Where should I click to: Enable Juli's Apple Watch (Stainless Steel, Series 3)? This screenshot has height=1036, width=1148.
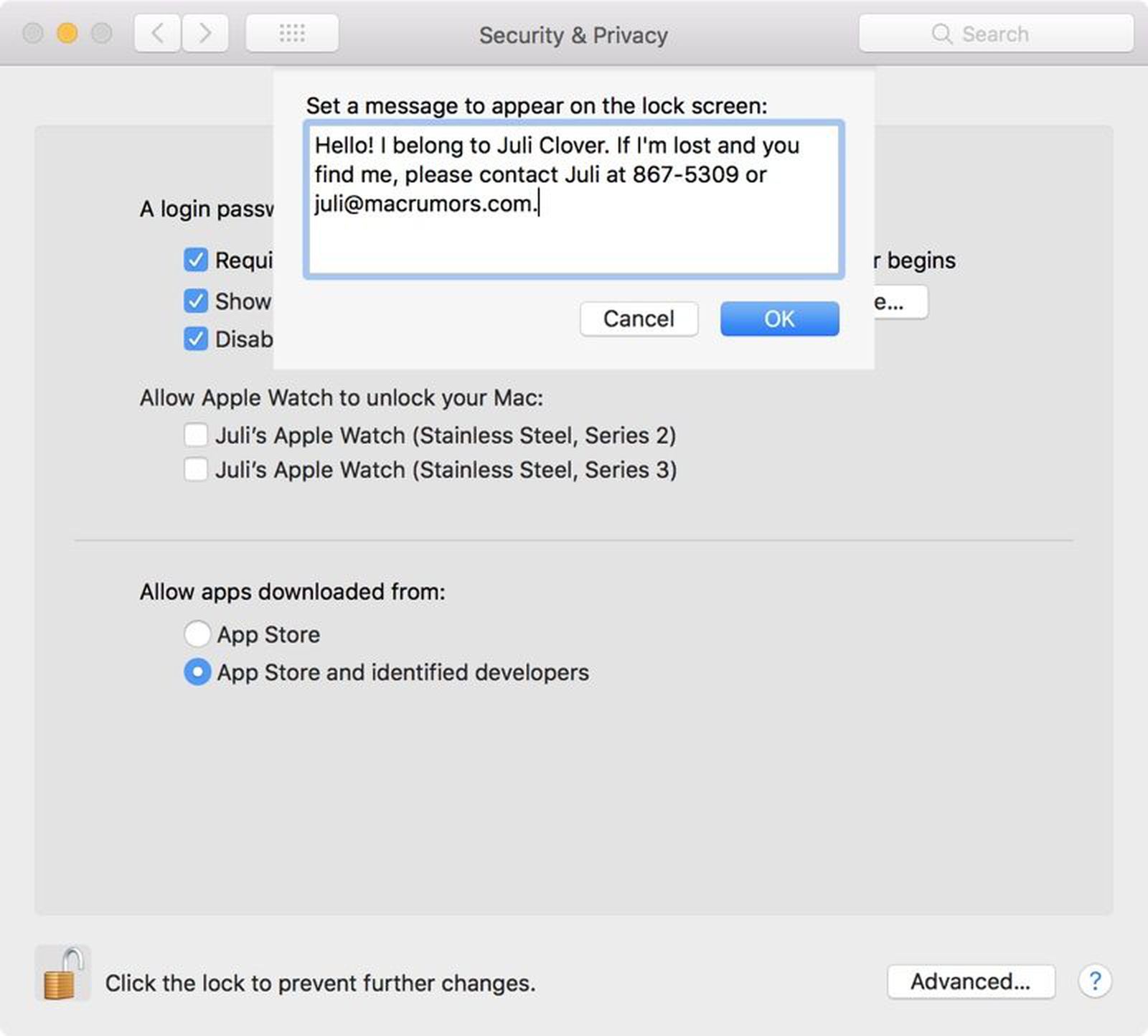point(195,470)
